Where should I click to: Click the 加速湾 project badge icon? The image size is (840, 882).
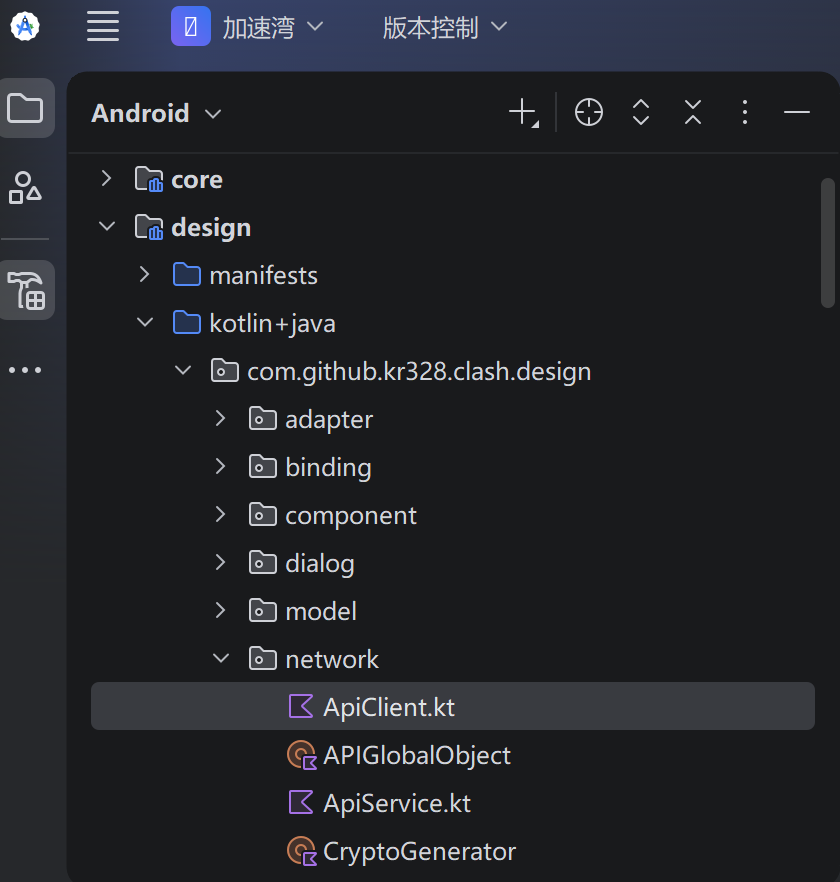point(191,26)
